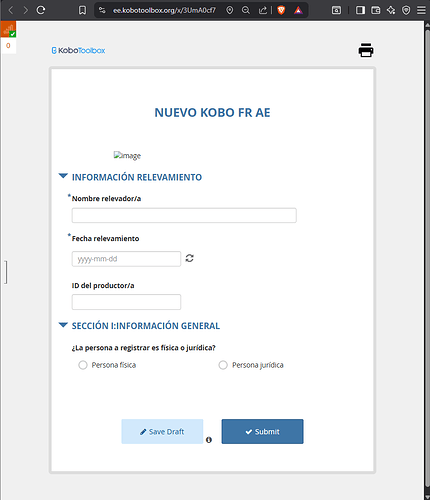
Task: Collapse the INFORMACIÓN RELEVAMIENTO section
Action: click(63, 176)
